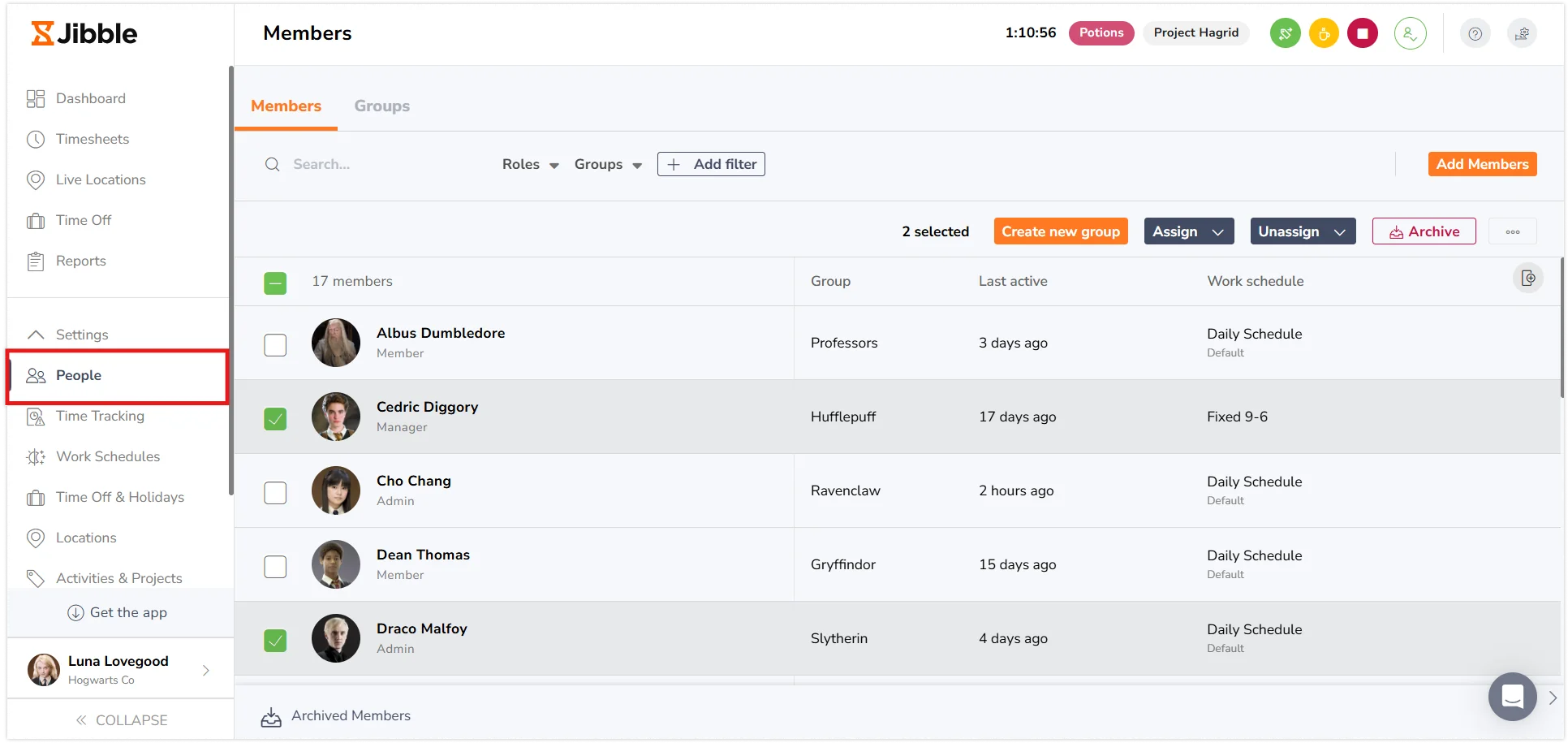Check Albus Dumbledore's checkbox
Image resolution: width=1568 pixels, height=743 pixels.
[275, 345]
